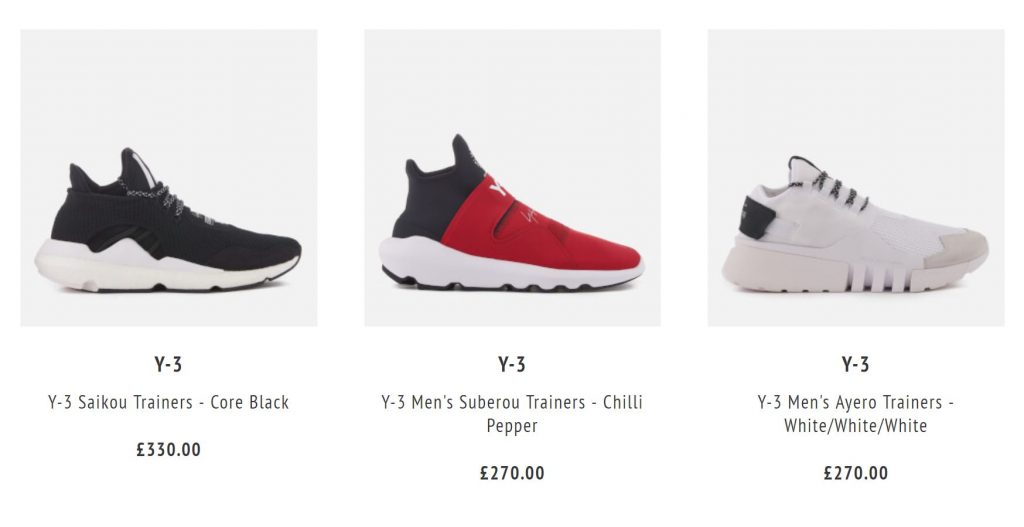Click the black heel tab on the white Ayero shoe
1024x527 pixels.
pos(756,217)
